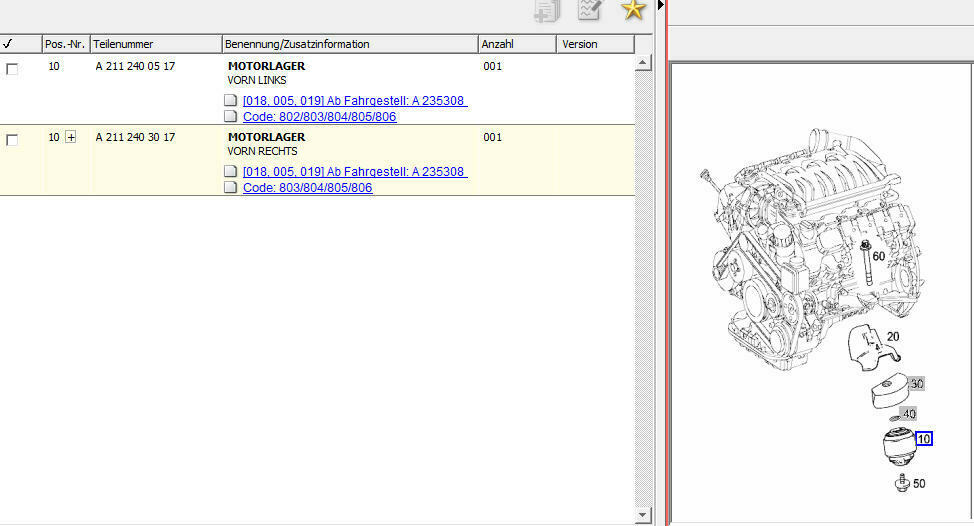Image resolution: width=974 pixels, height=526 pixels.
Task: Select callout 50 in engine diagram
Action: (x=919, y=483)
